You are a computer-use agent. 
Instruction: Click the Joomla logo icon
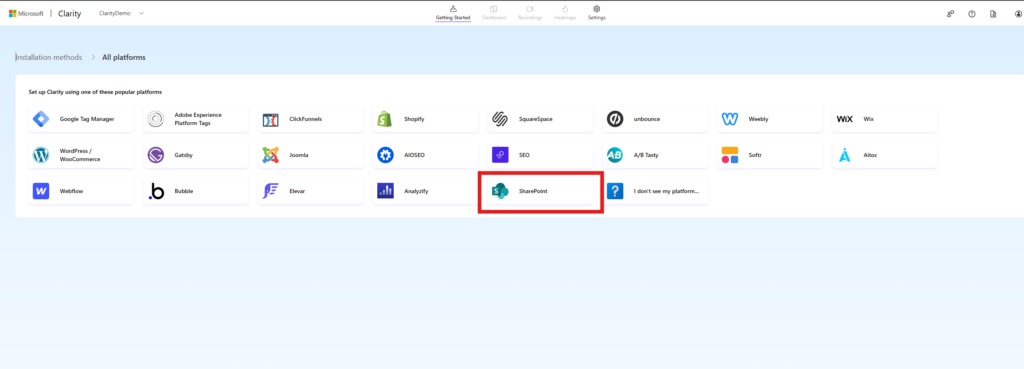[270, 155]
